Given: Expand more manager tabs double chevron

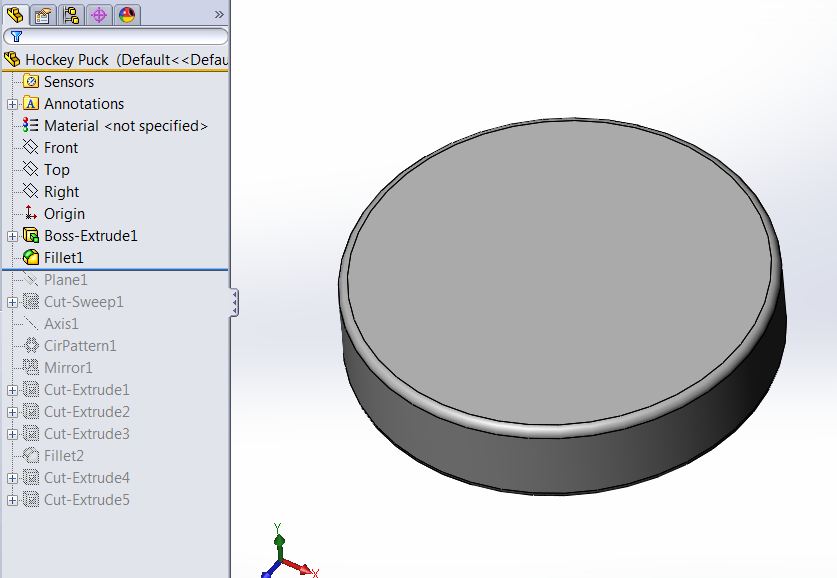Looking at the screenshot, I should (219, 14).
